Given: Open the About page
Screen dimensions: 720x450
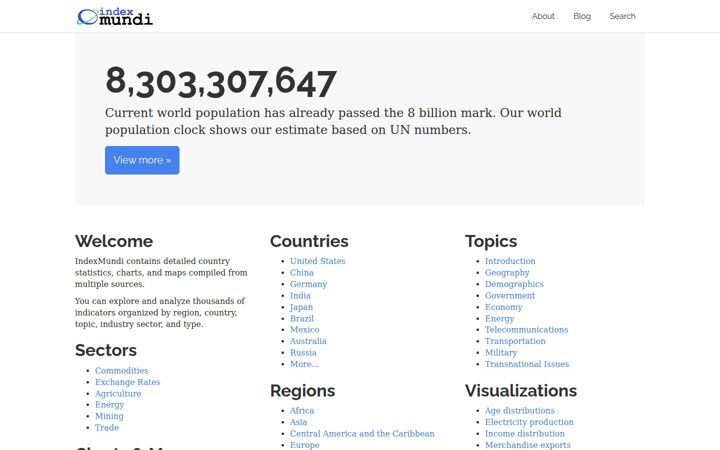Looking at the screenshot, I should (x=543, y=16).
